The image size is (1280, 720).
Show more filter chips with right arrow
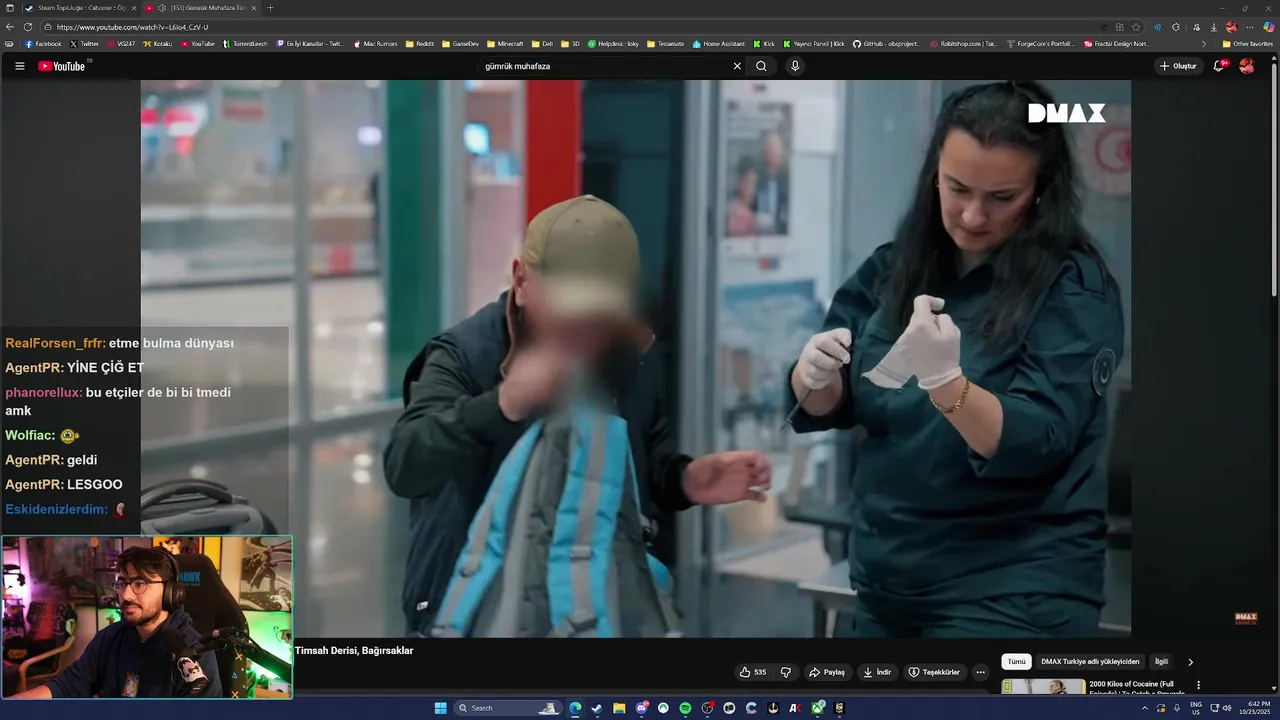[1190, 662]
